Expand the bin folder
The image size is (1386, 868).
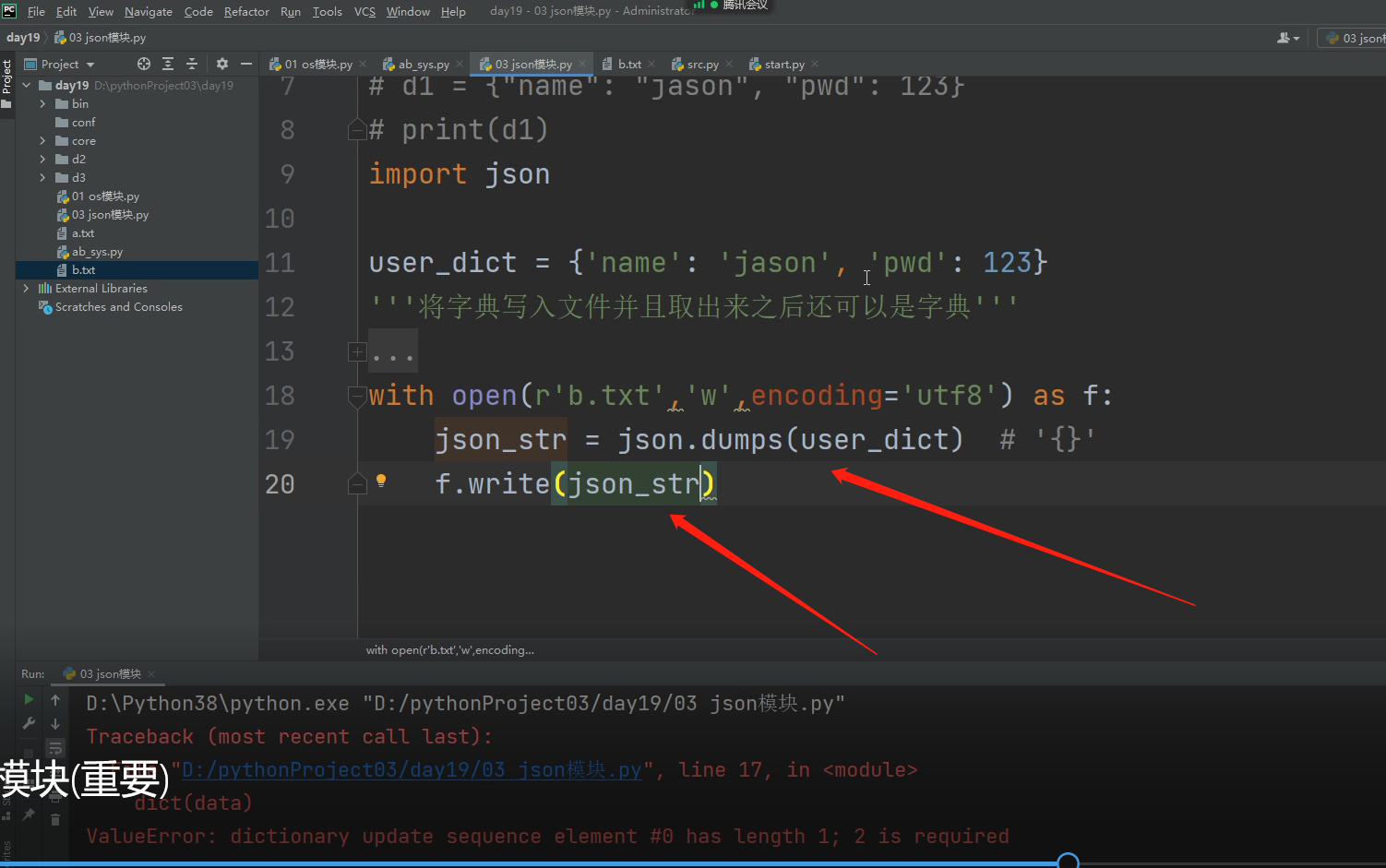(x=42, y=104)
